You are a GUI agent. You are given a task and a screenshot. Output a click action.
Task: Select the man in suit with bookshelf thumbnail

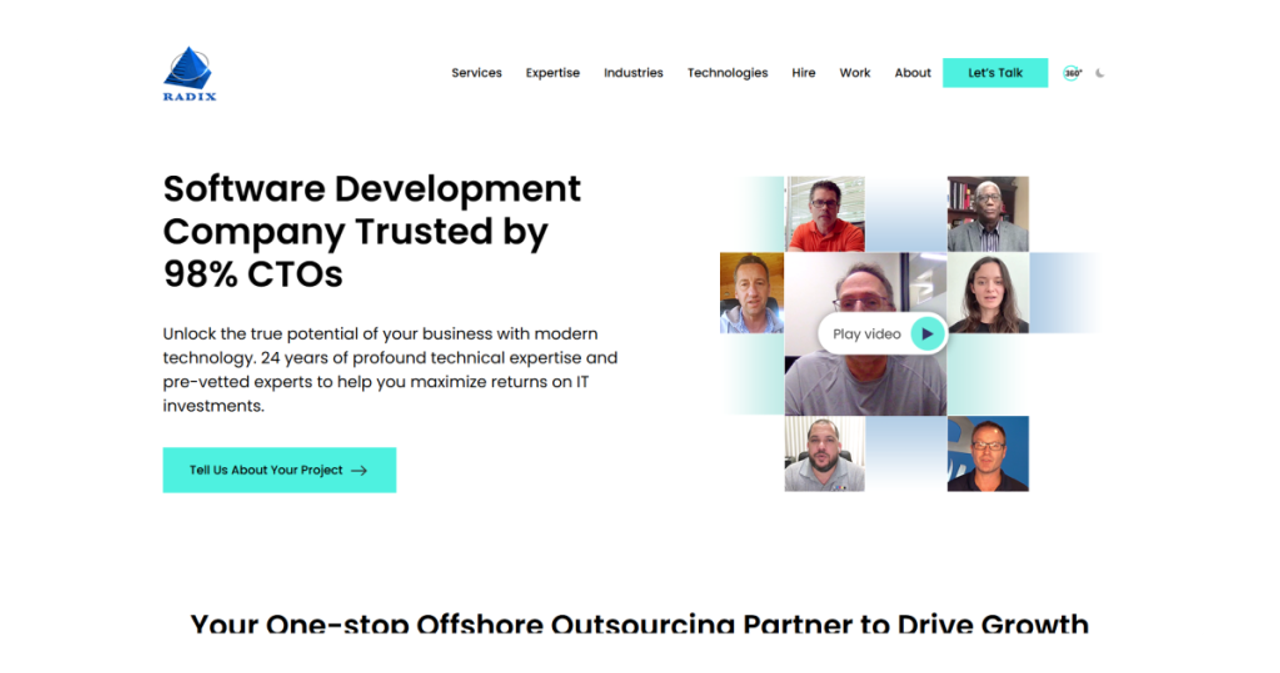coord(988,214)
